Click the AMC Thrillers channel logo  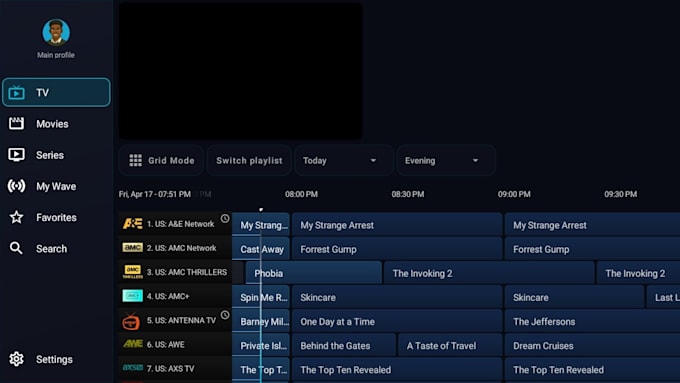click(x=132, y=272)
